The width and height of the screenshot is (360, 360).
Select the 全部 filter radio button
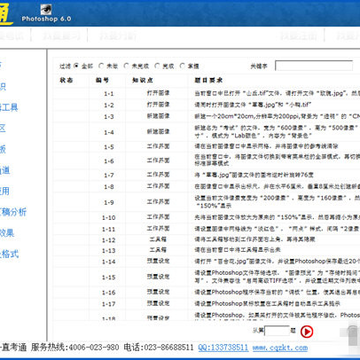(x=76, y=66)
